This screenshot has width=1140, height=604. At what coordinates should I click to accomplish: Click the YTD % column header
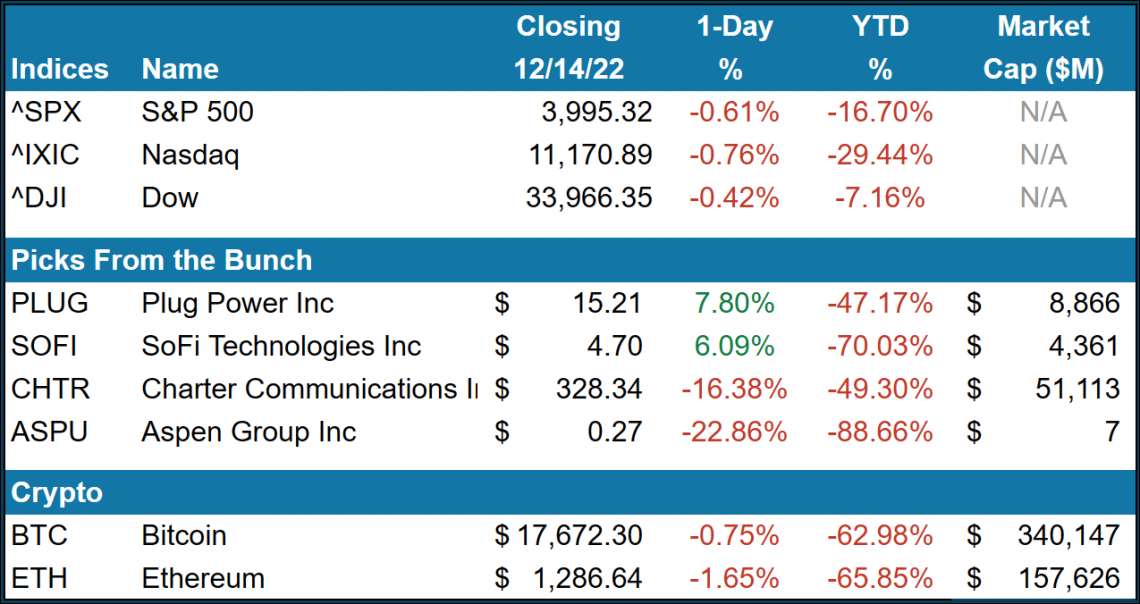click(880, 47)
